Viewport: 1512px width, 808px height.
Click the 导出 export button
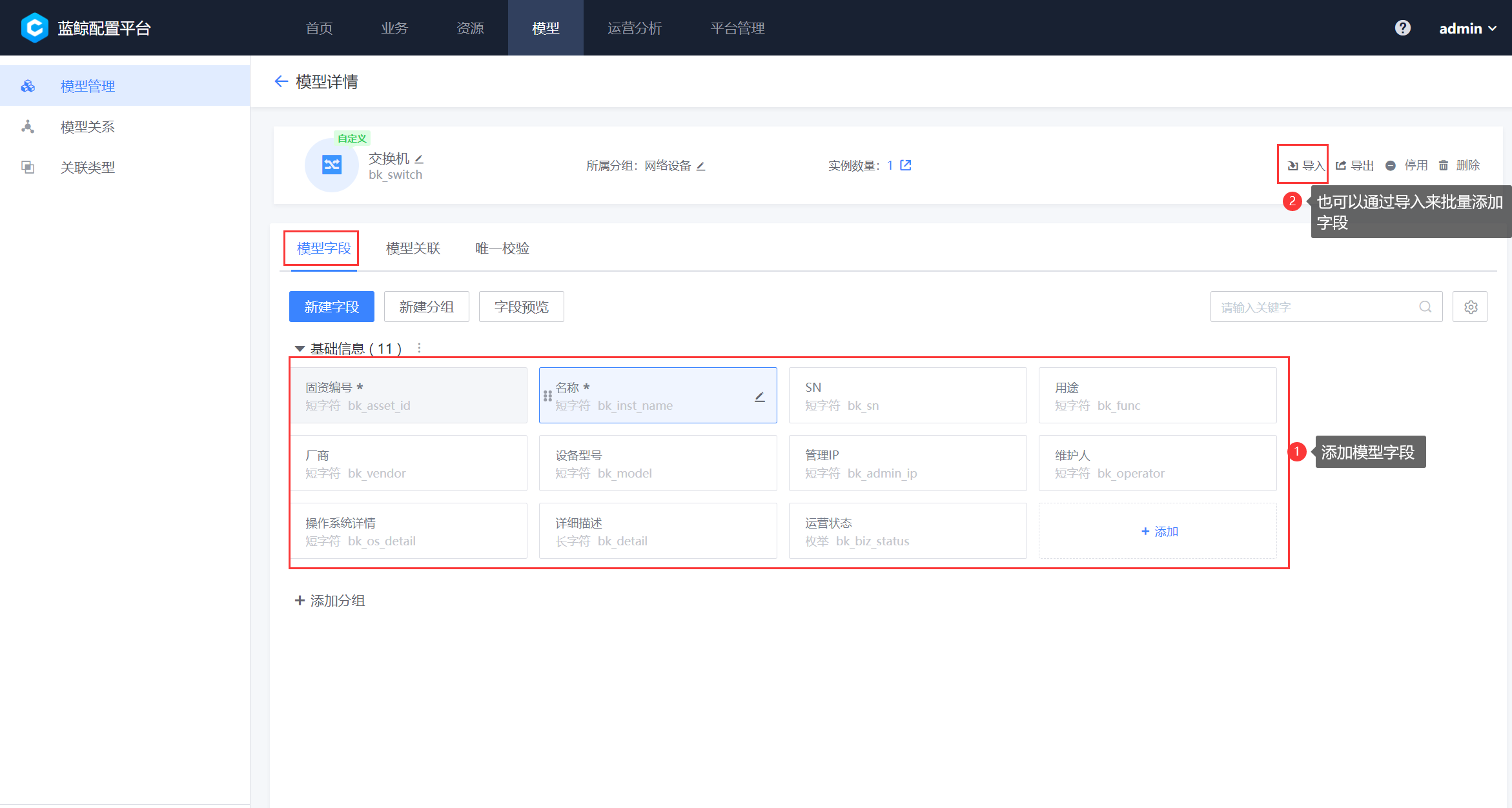tap(1354, 165)
